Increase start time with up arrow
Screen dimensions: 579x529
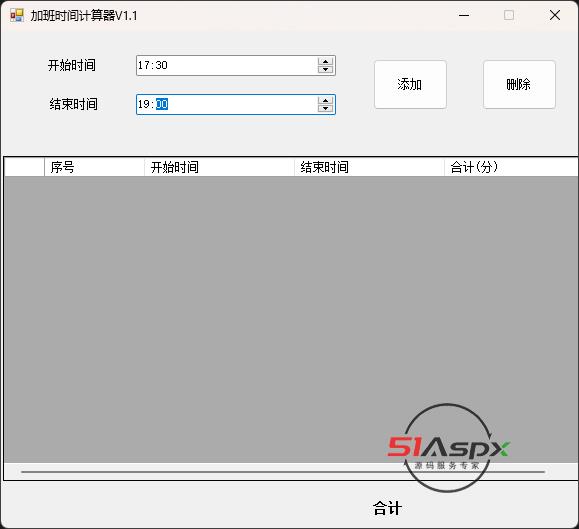(x=325, y=62)
